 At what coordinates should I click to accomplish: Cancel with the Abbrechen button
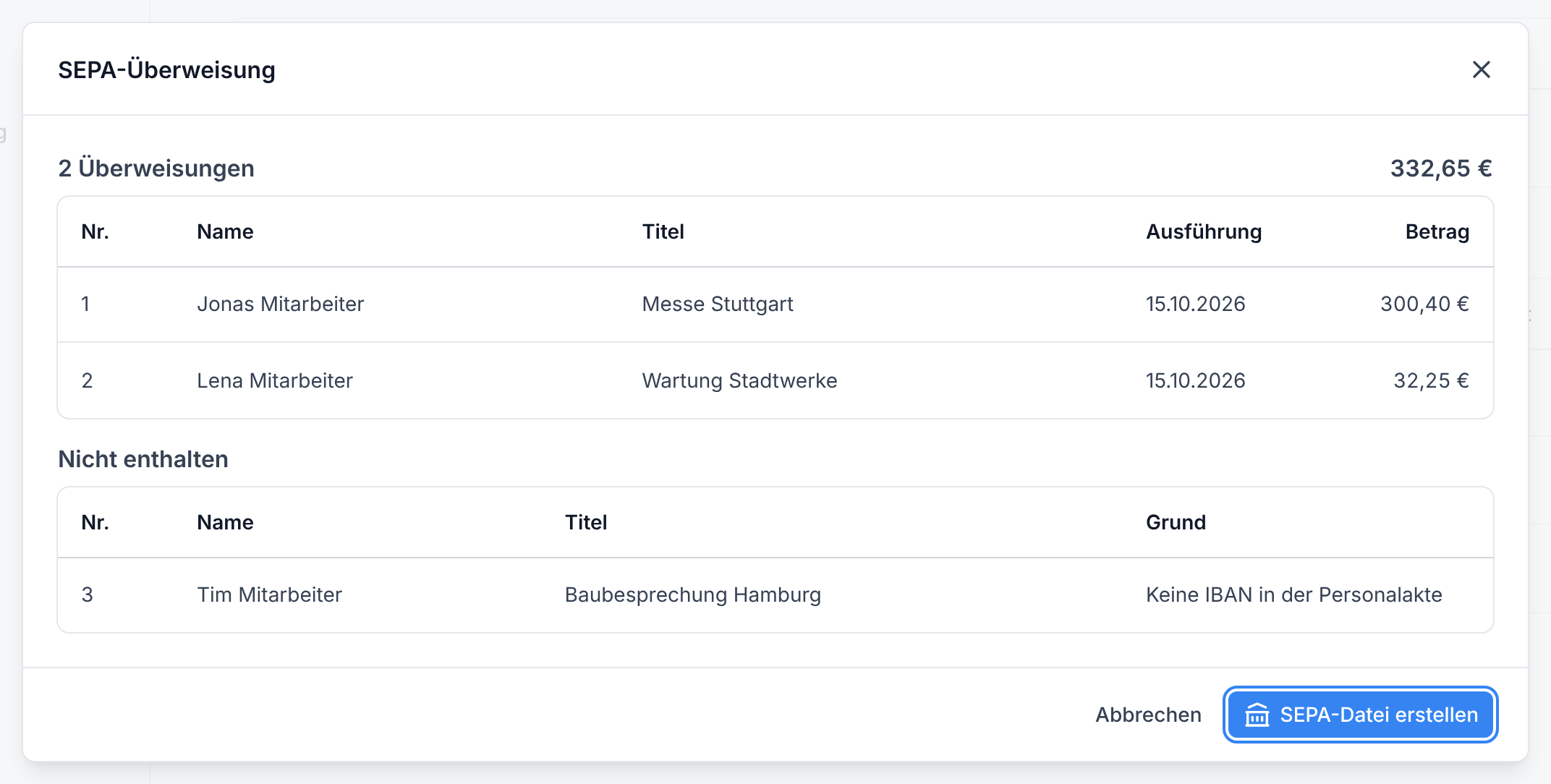1148,715
